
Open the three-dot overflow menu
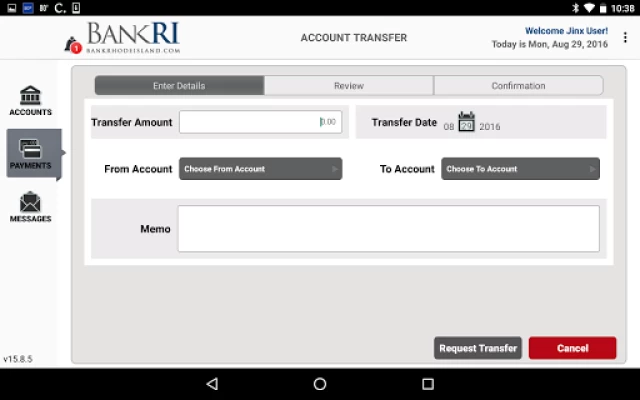click(625, 38)
